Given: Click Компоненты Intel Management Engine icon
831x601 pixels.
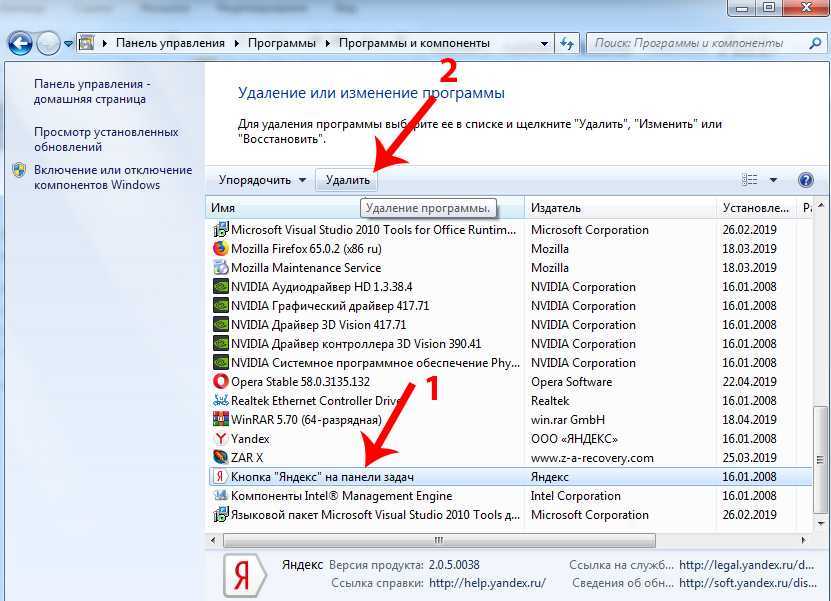Looking at the screenshot, I should 220,496.
